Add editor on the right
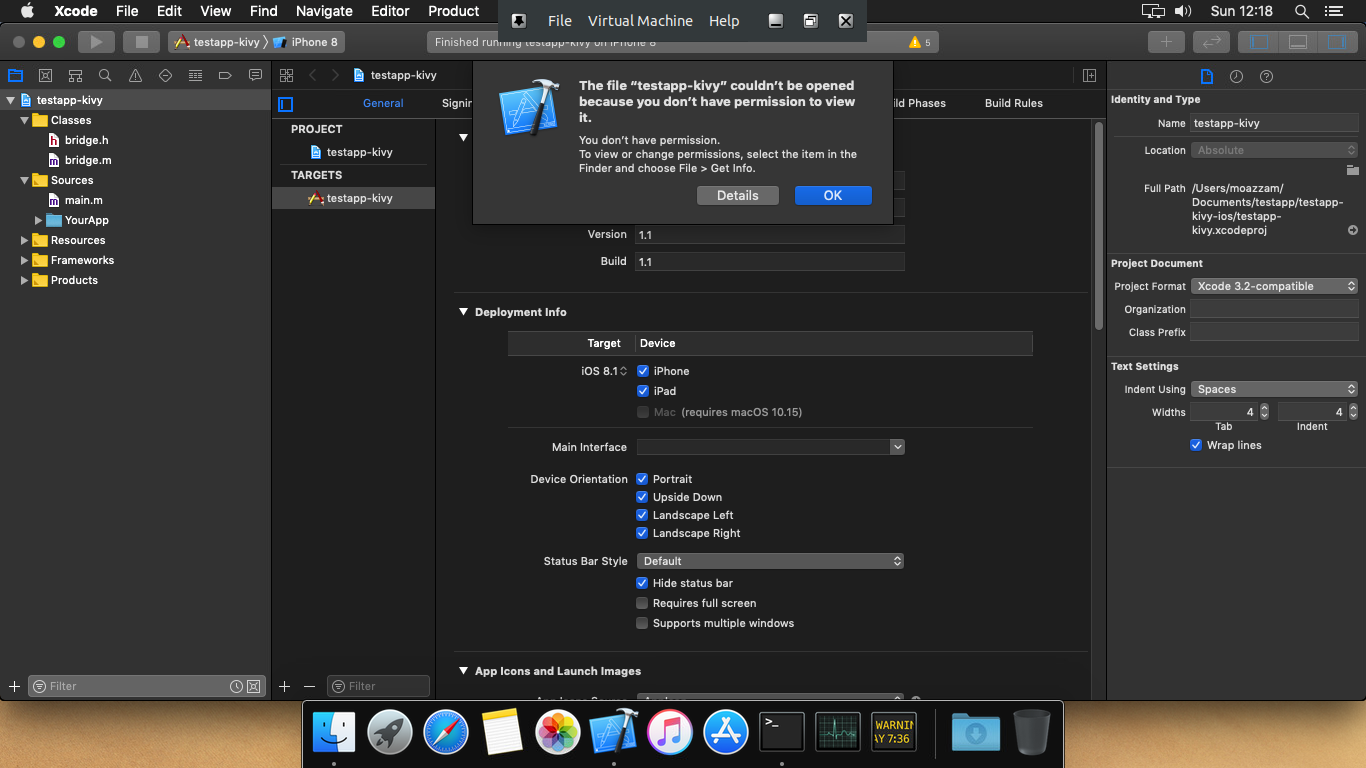This screenshot has height=768, width=1366. pos(1089,75)
